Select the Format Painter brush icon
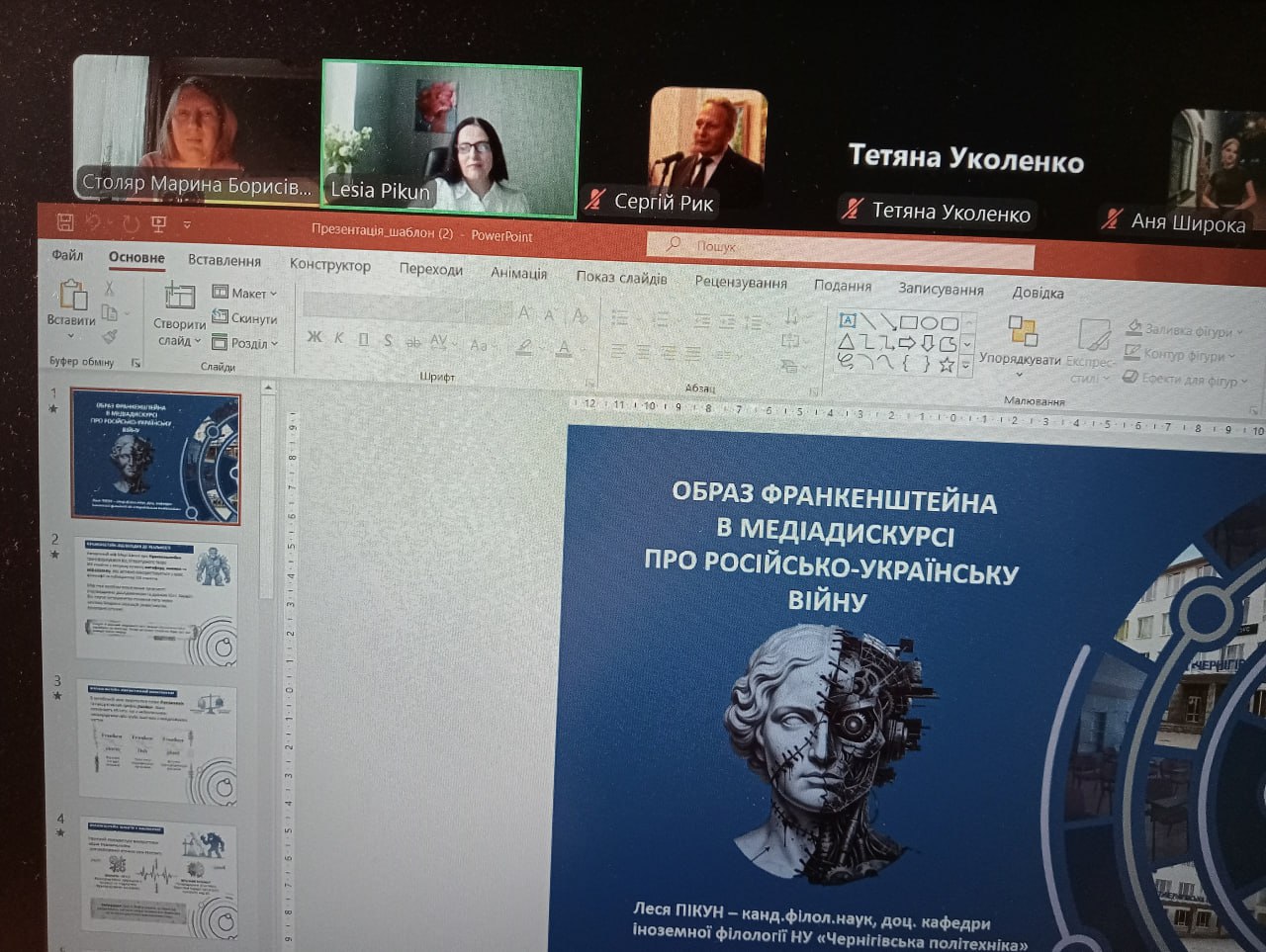The height and width of the screenshot is (952, 1266). pos(110,337)
